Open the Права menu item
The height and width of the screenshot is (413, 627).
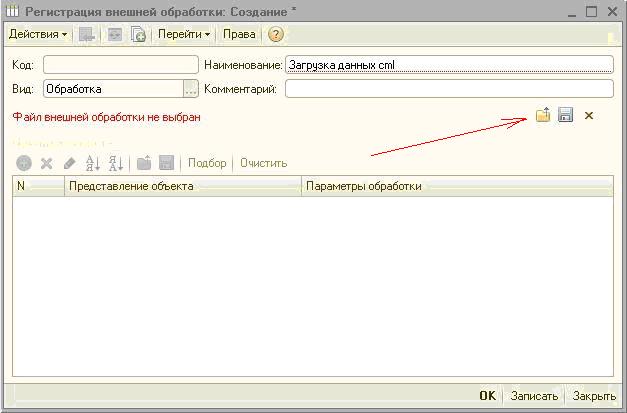(238, 34)
